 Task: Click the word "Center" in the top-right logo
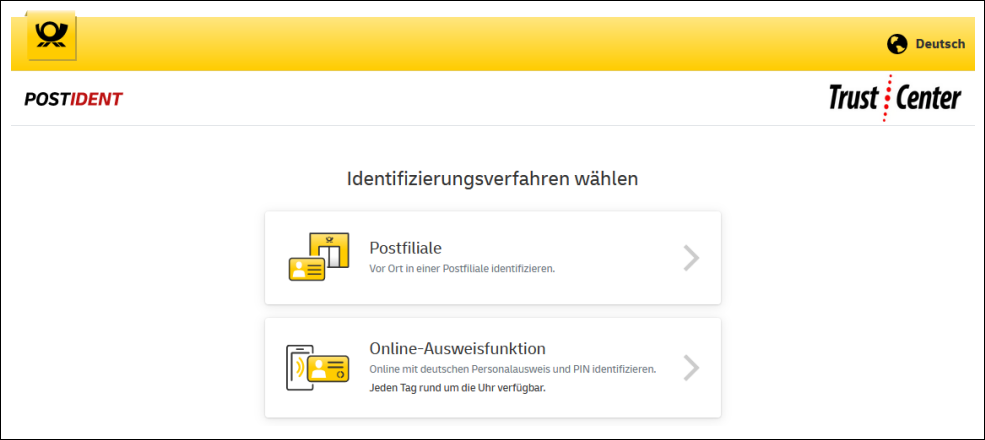pos(927,98)
